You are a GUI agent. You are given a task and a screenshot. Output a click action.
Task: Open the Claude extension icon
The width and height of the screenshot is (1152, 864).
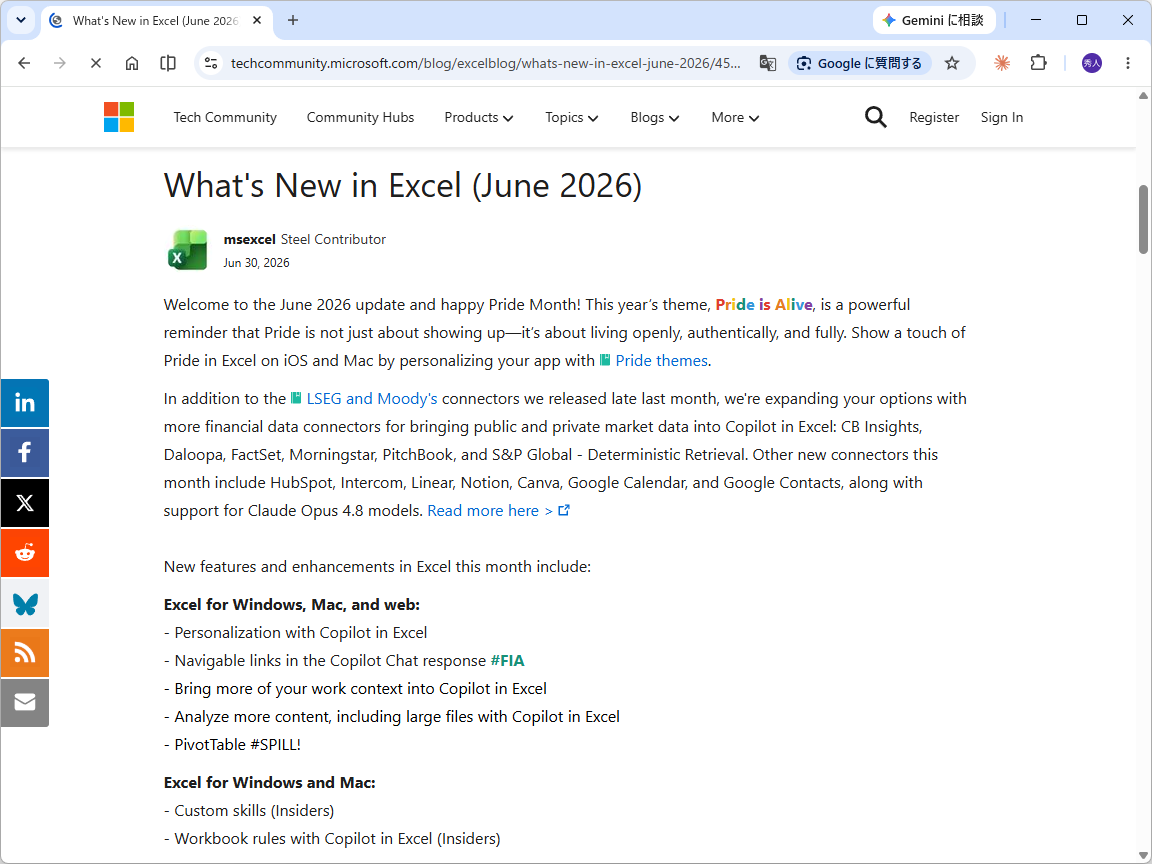pos(1001,63)
